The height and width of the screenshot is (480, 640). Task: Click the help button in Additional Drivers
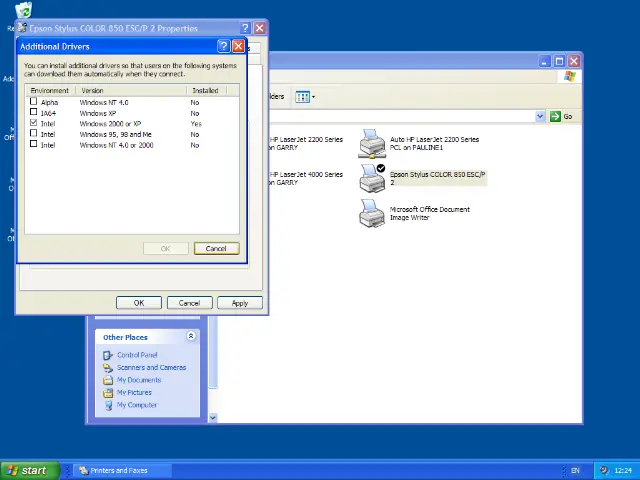point(223,46)
